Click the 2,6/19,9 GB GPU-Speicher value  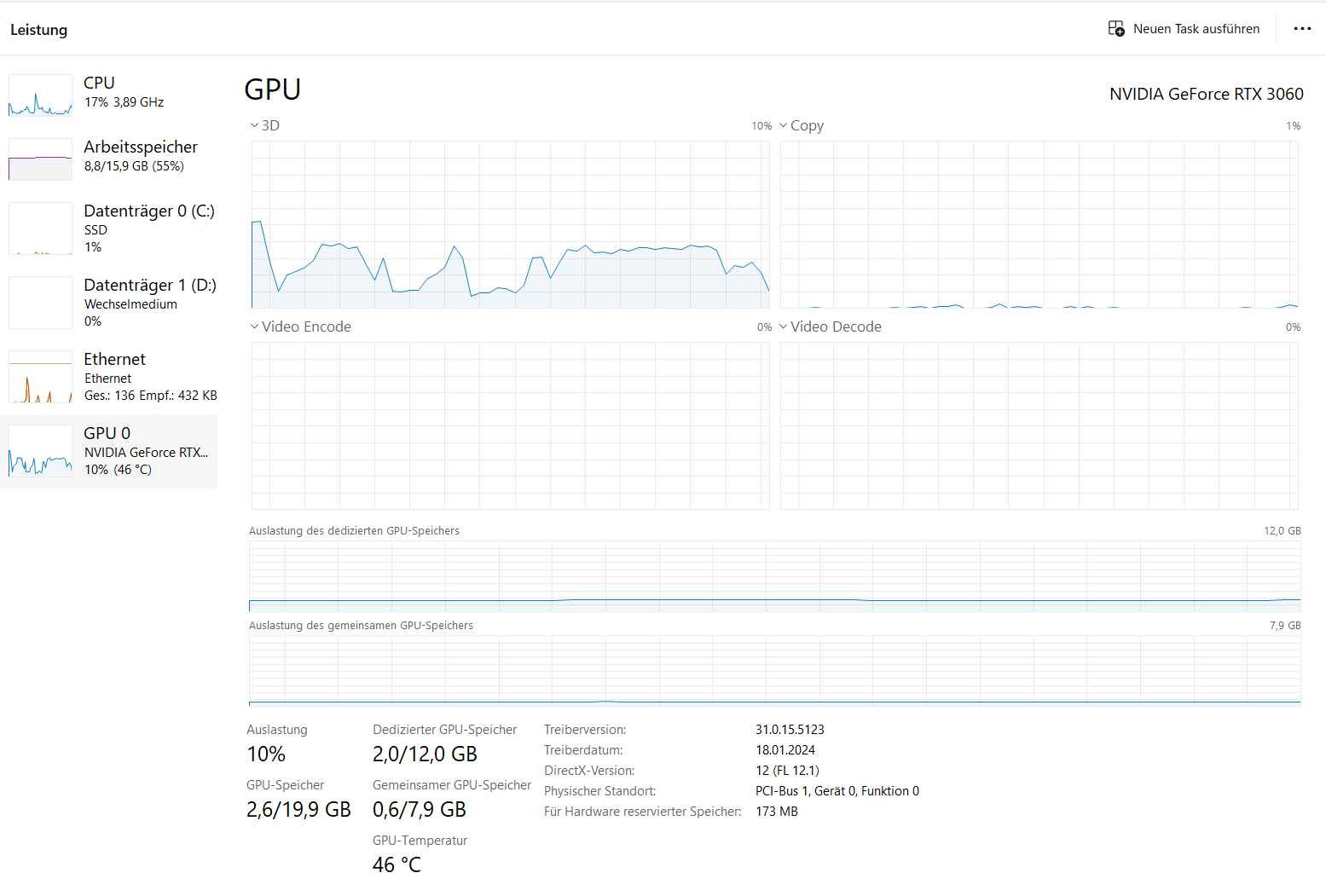298,810
